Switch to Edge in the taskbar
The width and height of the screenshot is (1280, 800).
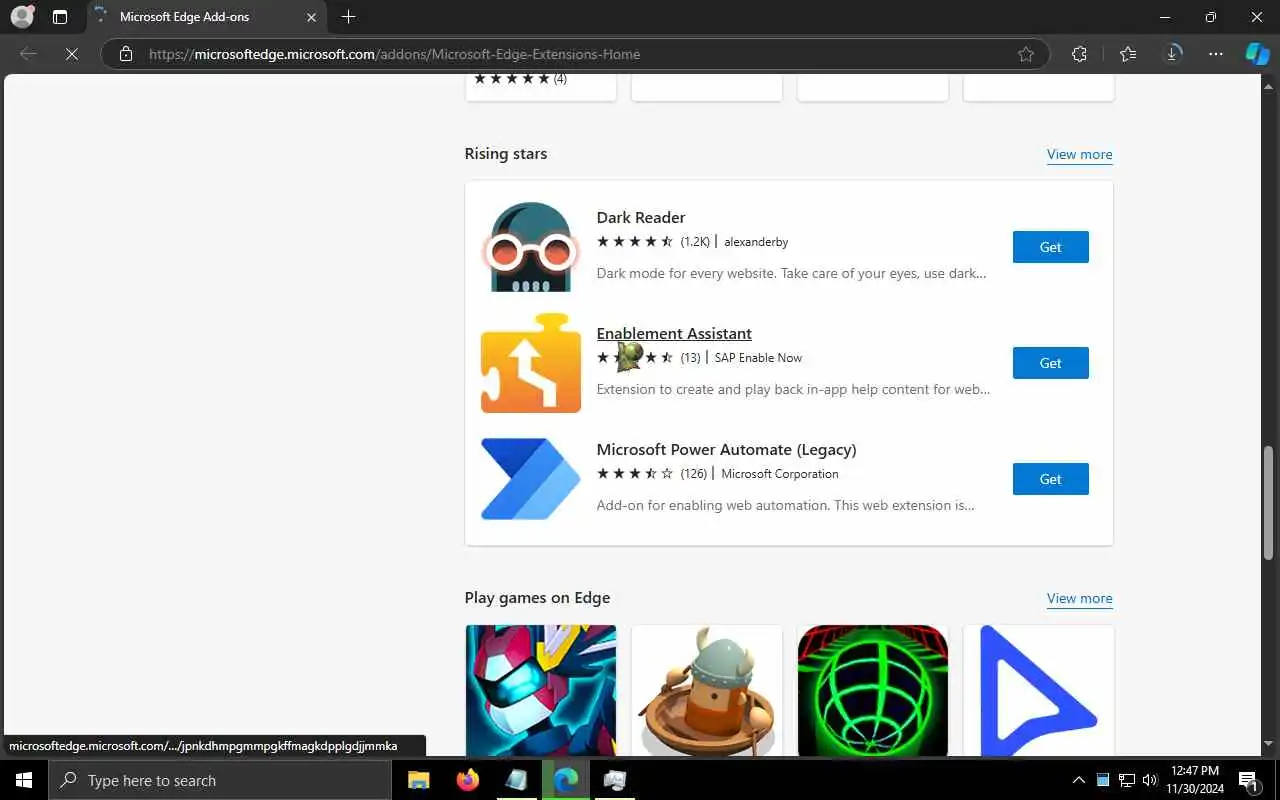[x=566, y=780]
